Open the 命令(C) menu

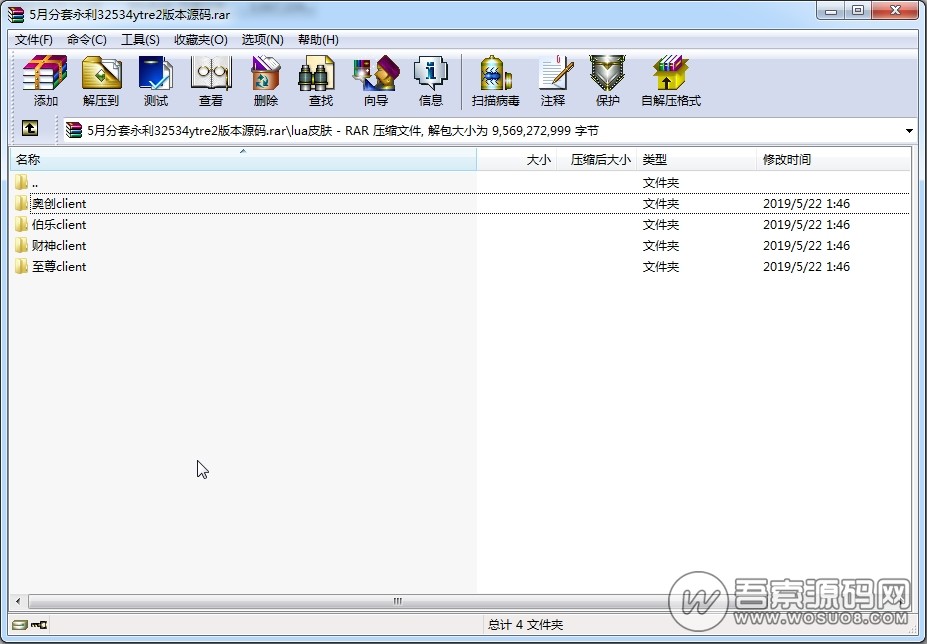tap(87, 40)
